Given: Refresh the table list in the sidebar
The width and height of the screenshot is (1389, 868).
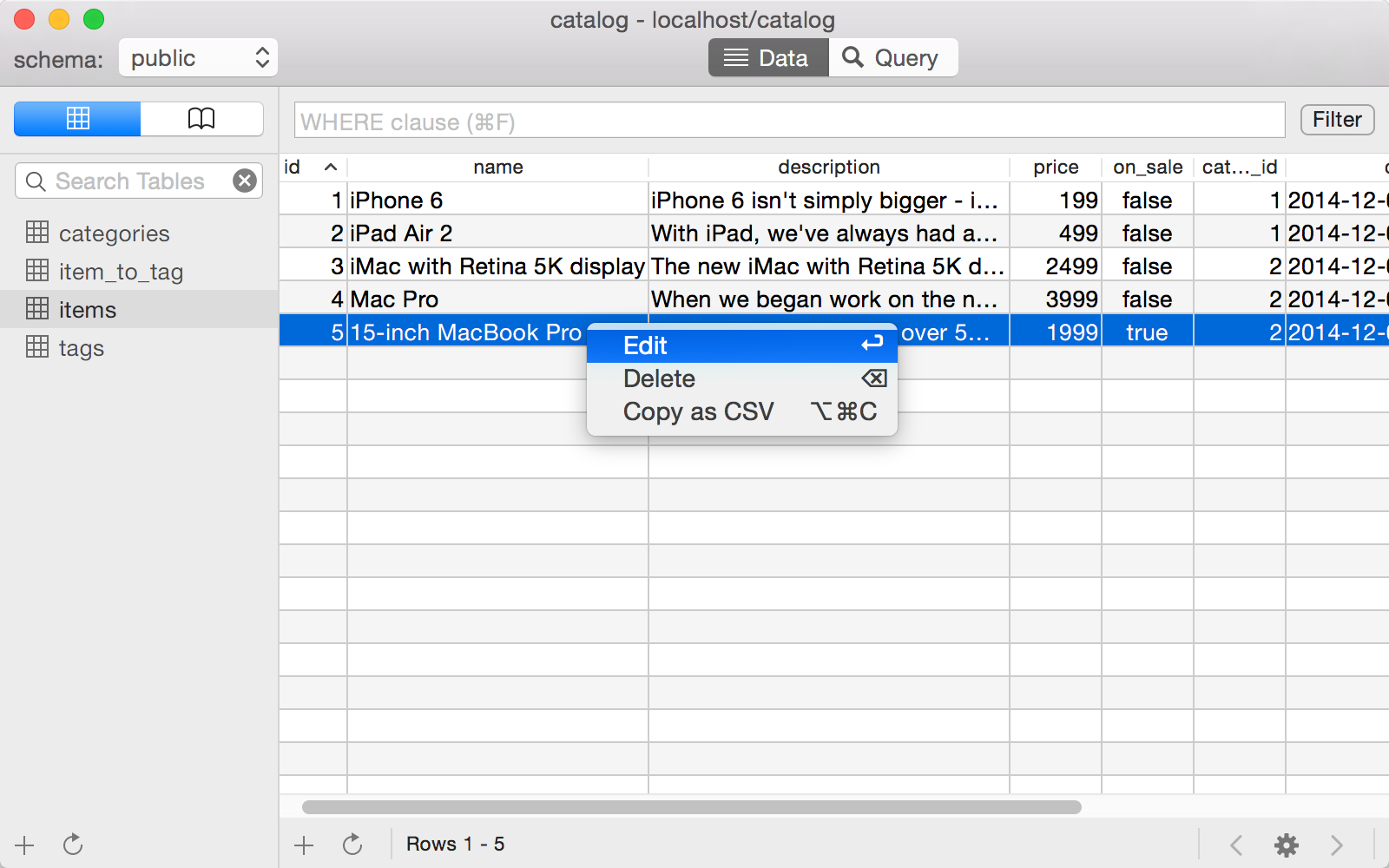Looking at the screenshot, I should point(73,844).
